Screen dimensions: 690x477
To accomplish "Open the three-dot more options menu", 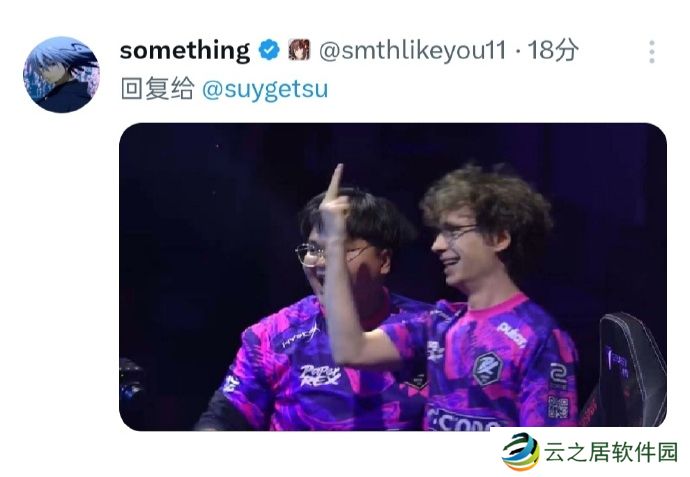I will tap(652, 52).
